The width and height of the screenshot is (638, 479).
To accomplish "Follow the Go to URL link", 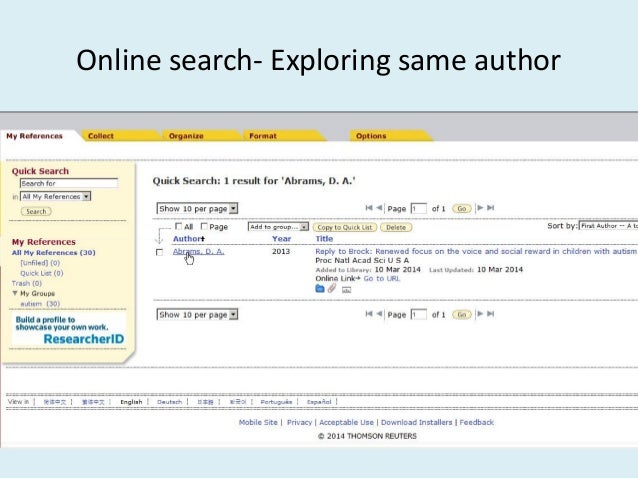I will (x=382, y=278).
